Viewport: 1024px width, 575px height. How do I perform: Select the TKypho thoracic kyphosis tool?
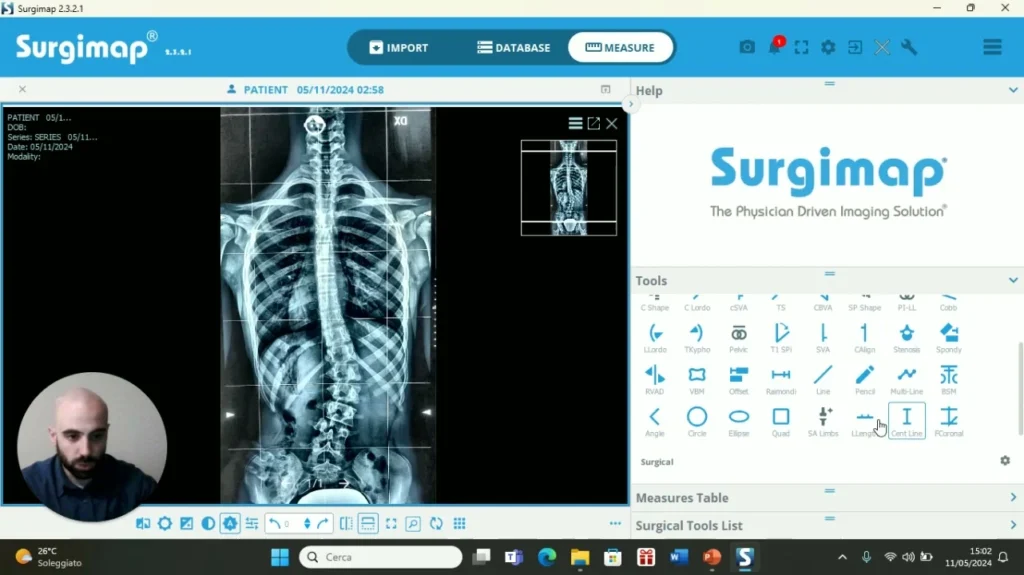[x=697, y=338]
